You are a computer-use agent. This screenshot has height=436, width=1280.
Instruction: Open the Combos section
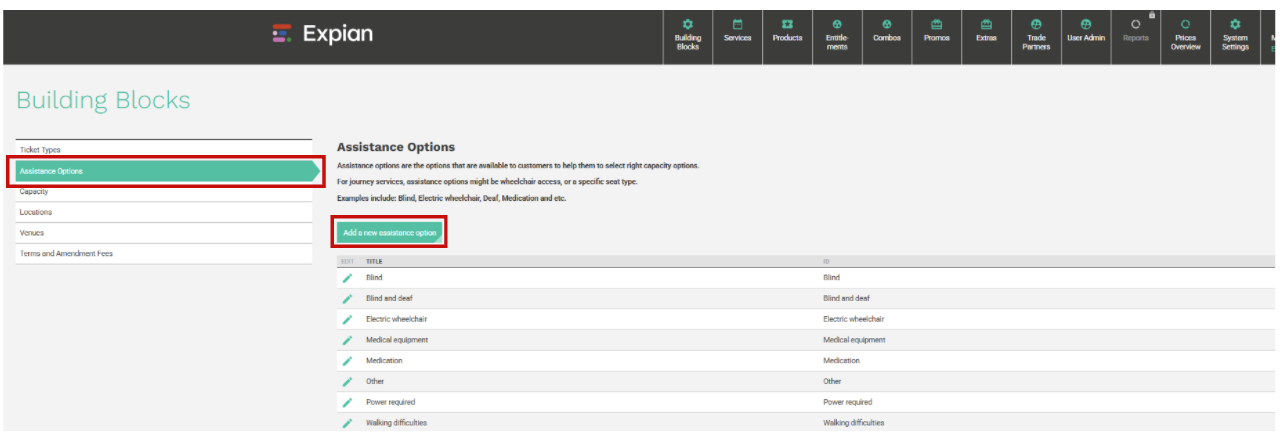pos(886,37)
